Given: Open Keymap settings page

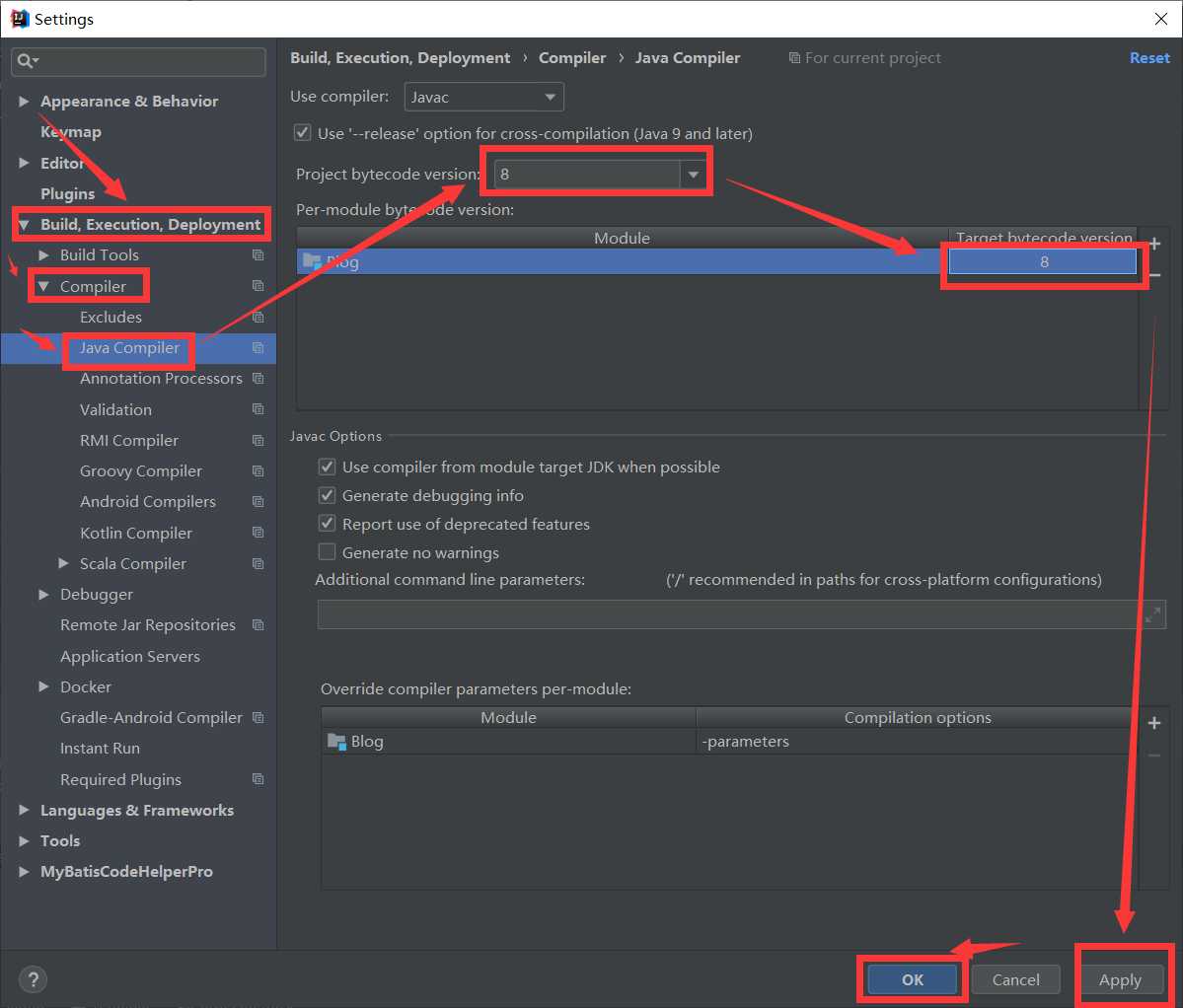Looking at the screenshot, I should click(71, 132).
